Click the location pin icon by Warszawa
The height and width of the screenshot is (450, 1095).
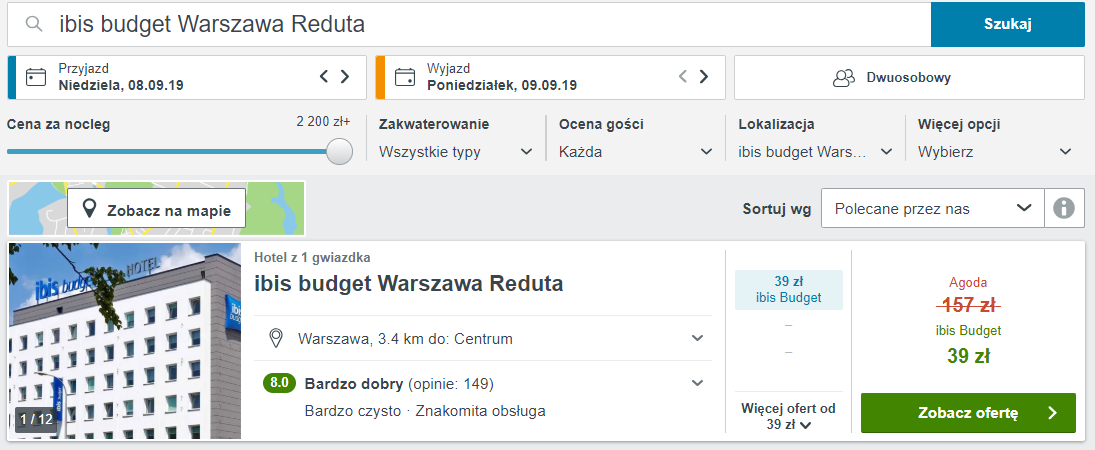click(276, 339)
